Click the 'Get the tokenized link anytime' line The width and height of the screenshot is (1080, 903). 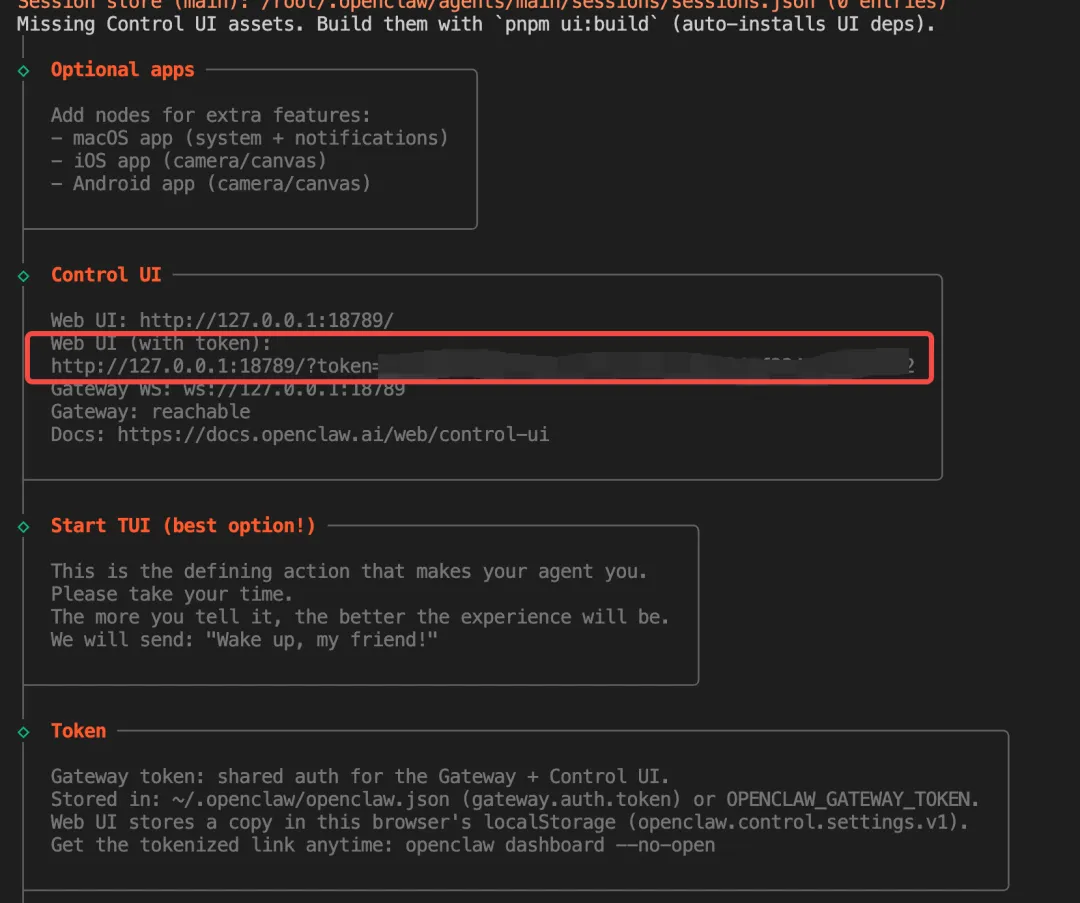[x=383, y=844]
